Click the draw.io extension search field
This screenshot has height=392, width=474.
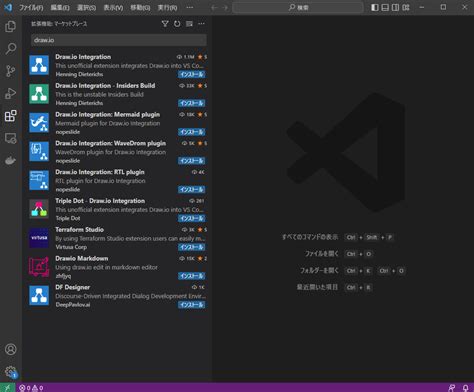119,40
